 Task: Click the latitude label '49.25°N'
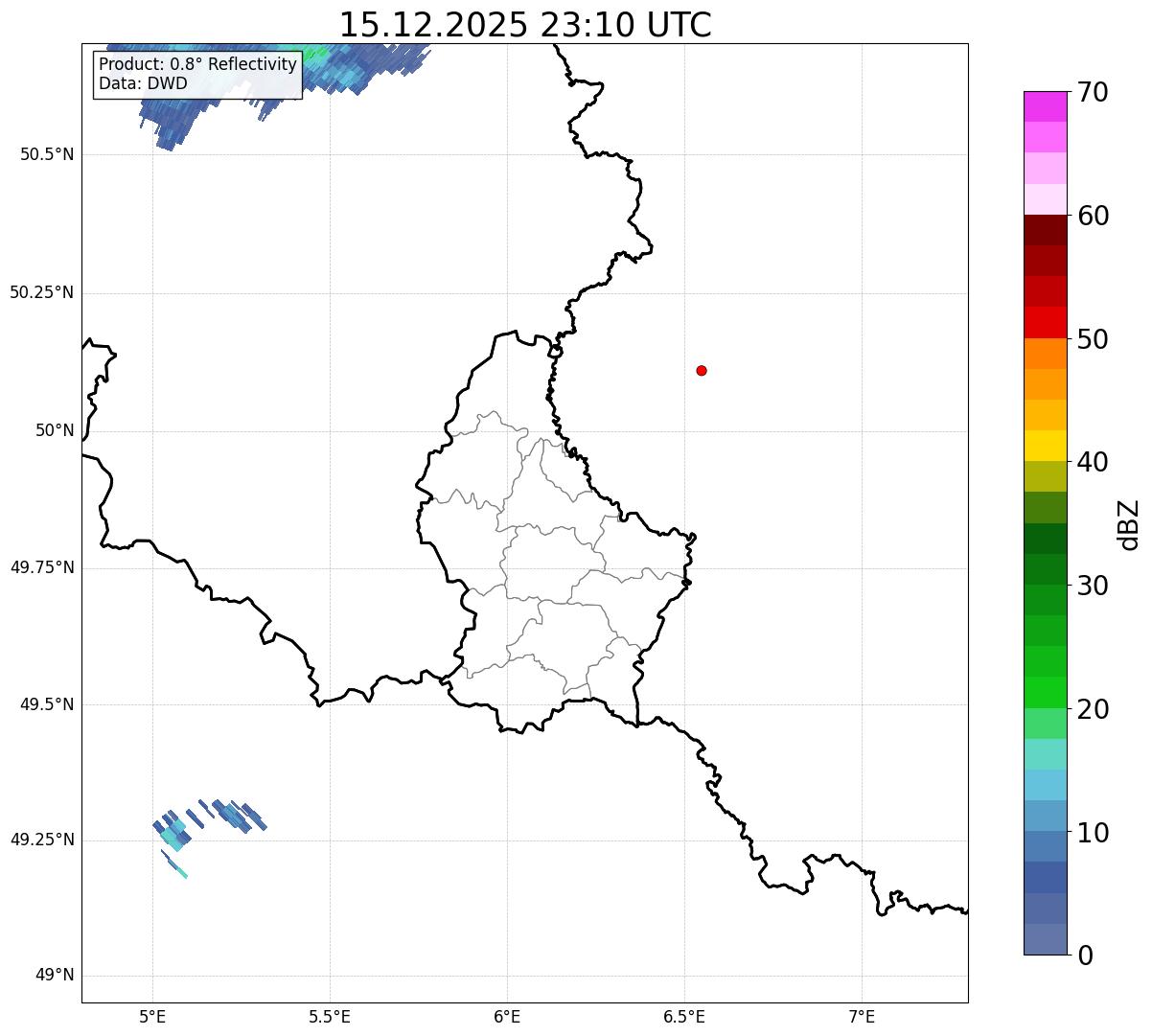click(x=42, y=840)
